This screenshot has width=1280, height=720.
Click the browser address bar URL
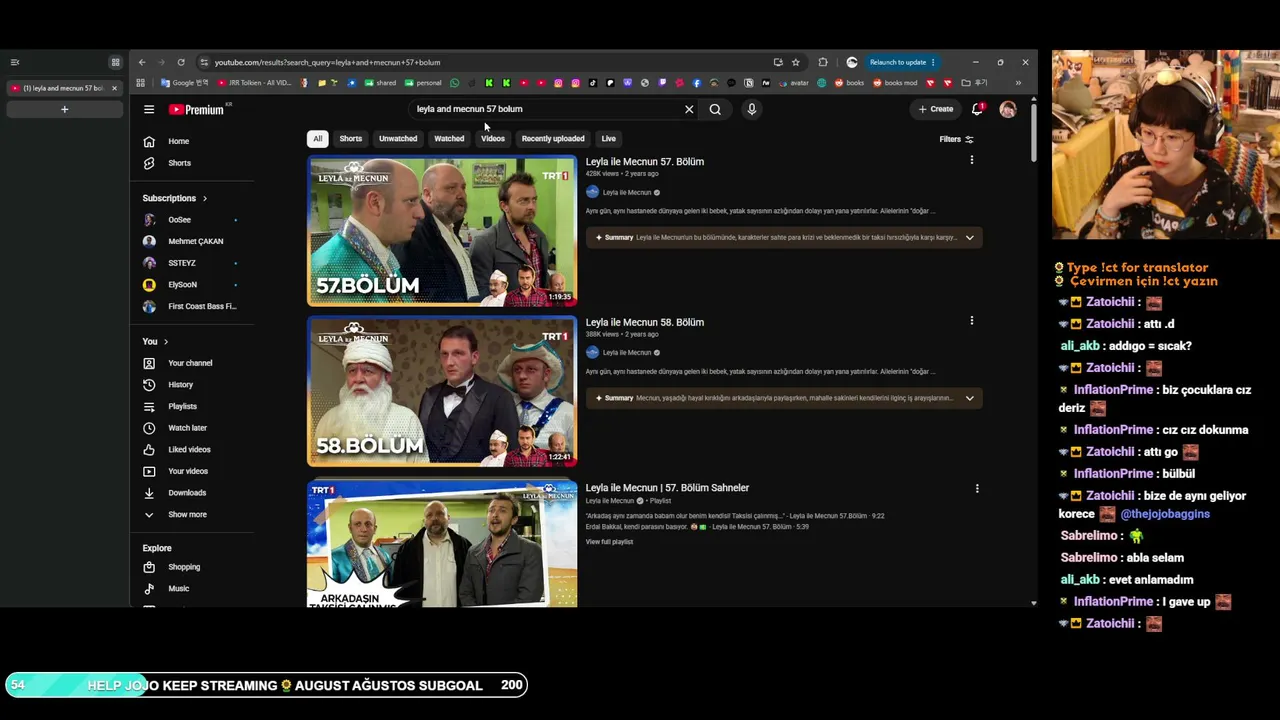coord(327,62)
